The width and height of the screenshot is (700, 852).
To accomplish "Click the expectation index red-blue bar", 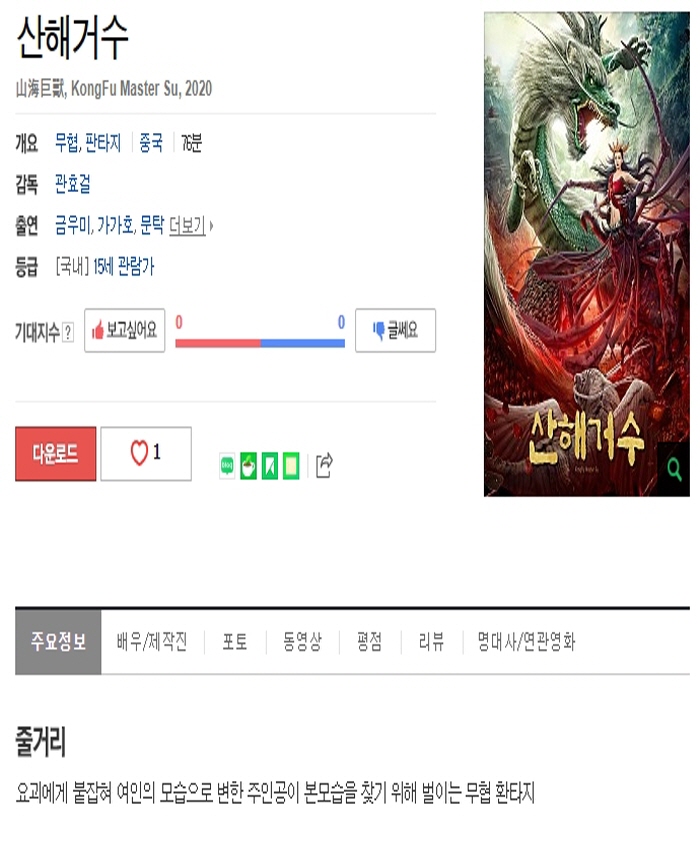I will pyautogui.click(x=260, y=343).
